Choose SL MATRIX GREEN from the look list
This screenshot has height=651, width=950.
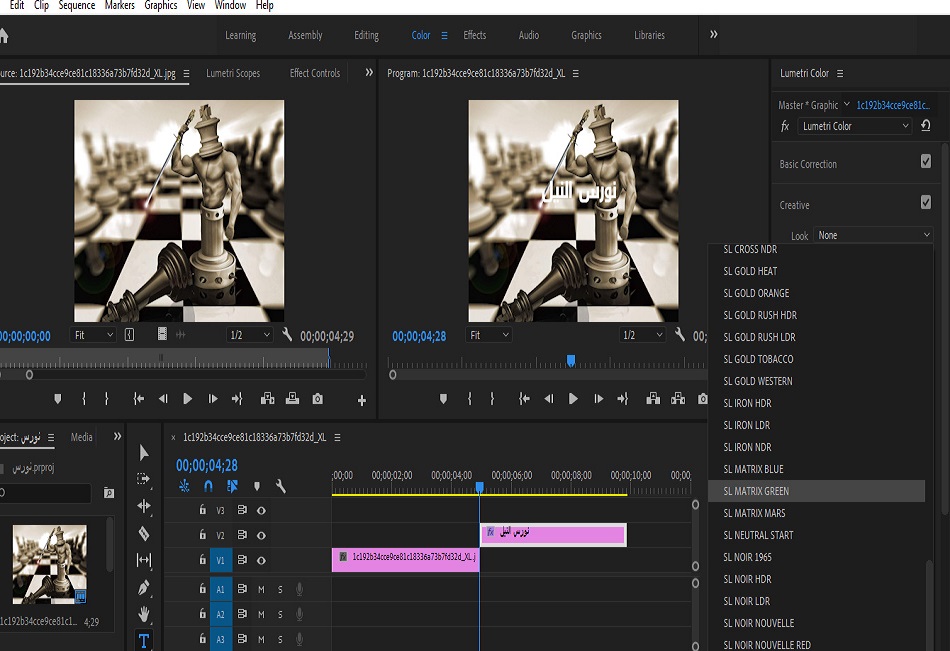756,491
